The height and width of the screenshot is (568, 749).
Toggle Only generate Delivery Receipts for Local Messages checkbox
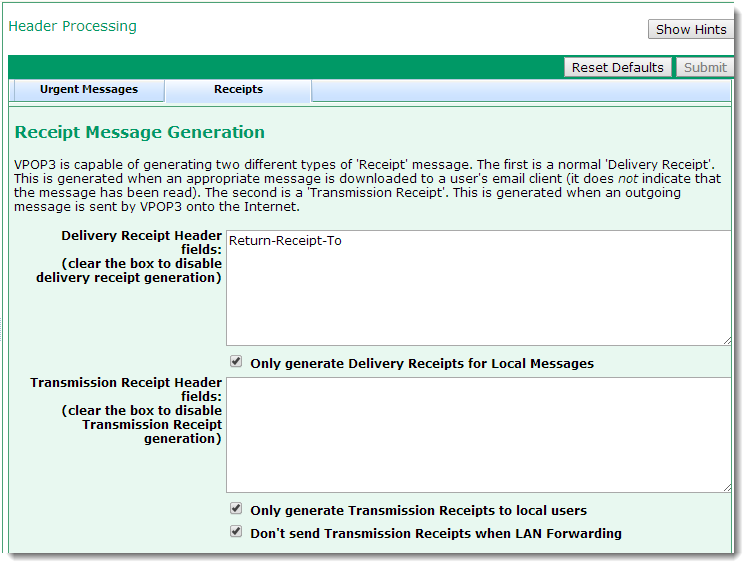(236, 362)
